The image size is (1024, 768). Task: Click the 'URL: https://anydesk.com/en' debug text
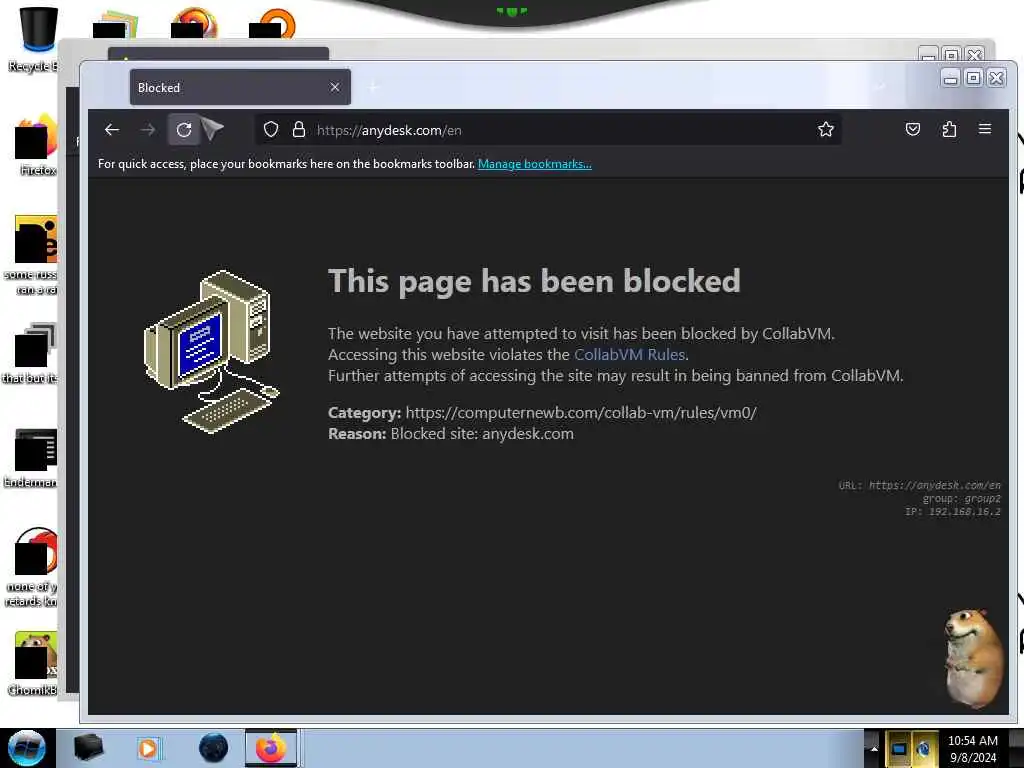click(919, 485)
